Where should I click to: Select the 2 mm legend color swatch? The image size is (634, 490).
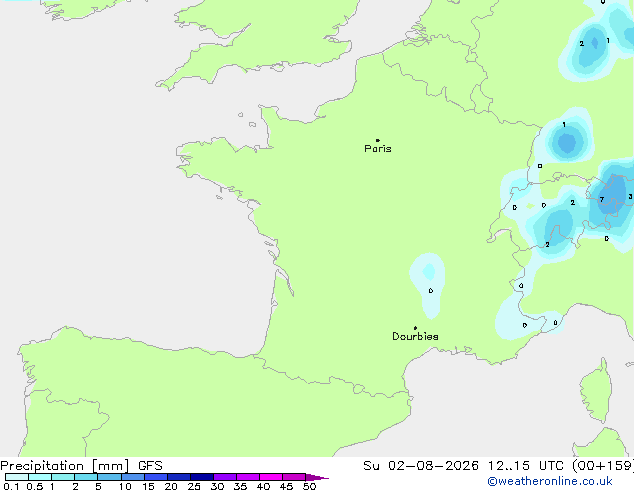tap(86, 477)
